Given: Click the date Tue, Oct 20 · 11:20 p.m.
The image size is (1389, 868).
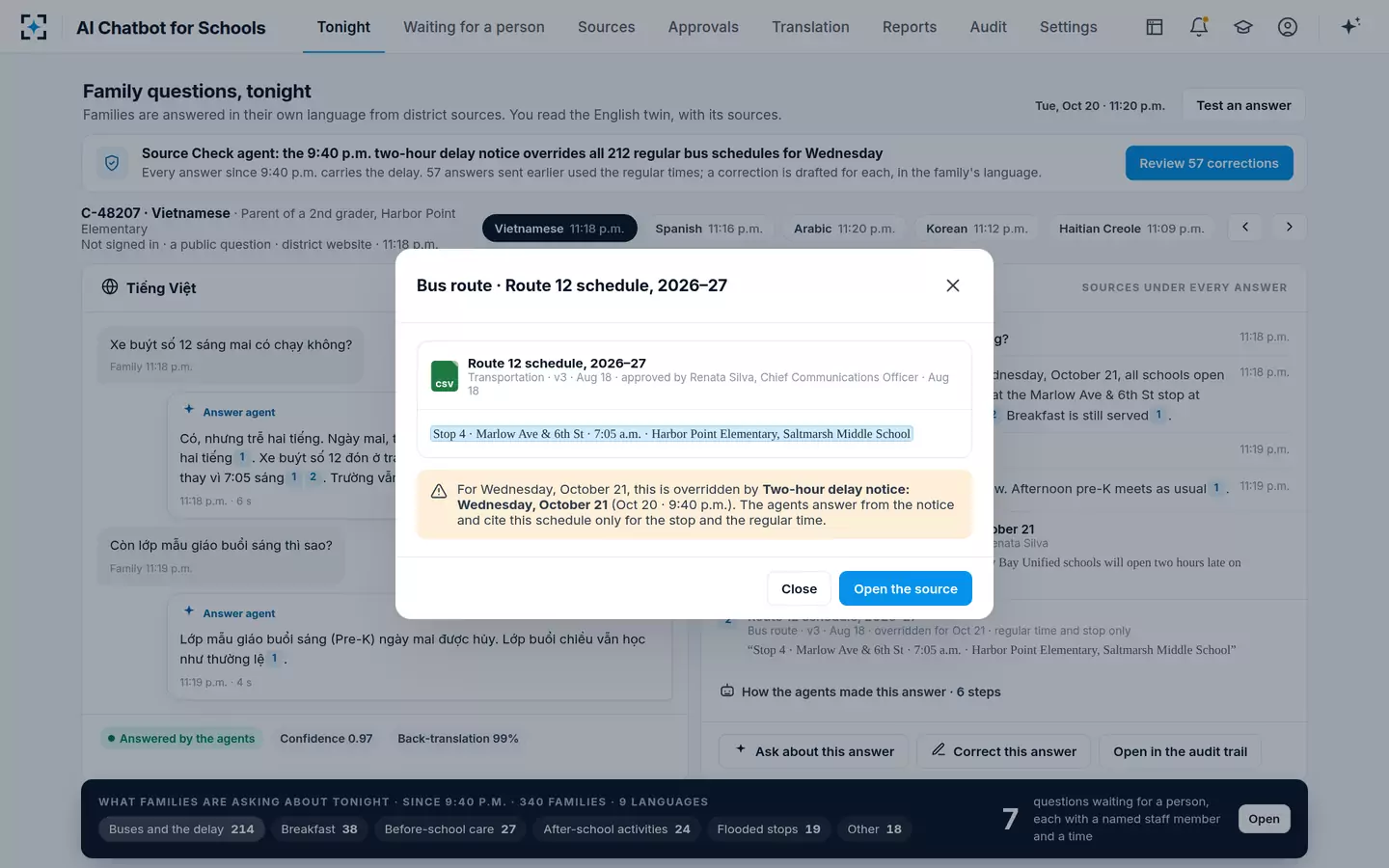Looking at the screenshot, I should click(1100, 106).
